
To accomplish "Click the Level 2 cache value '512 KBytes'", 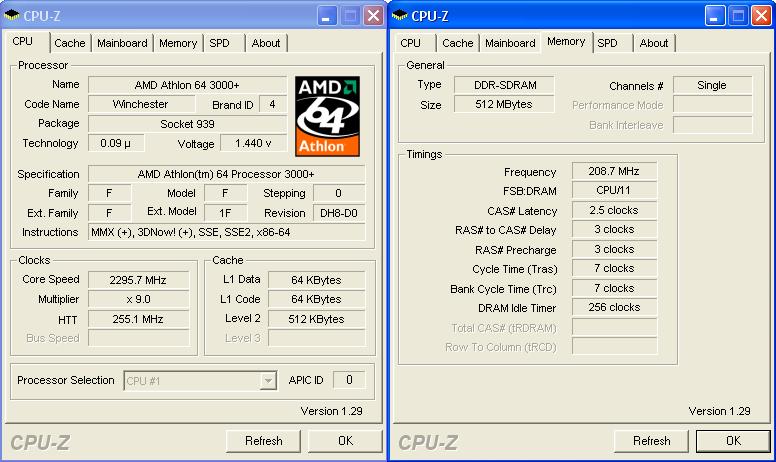I will point(316,319).
